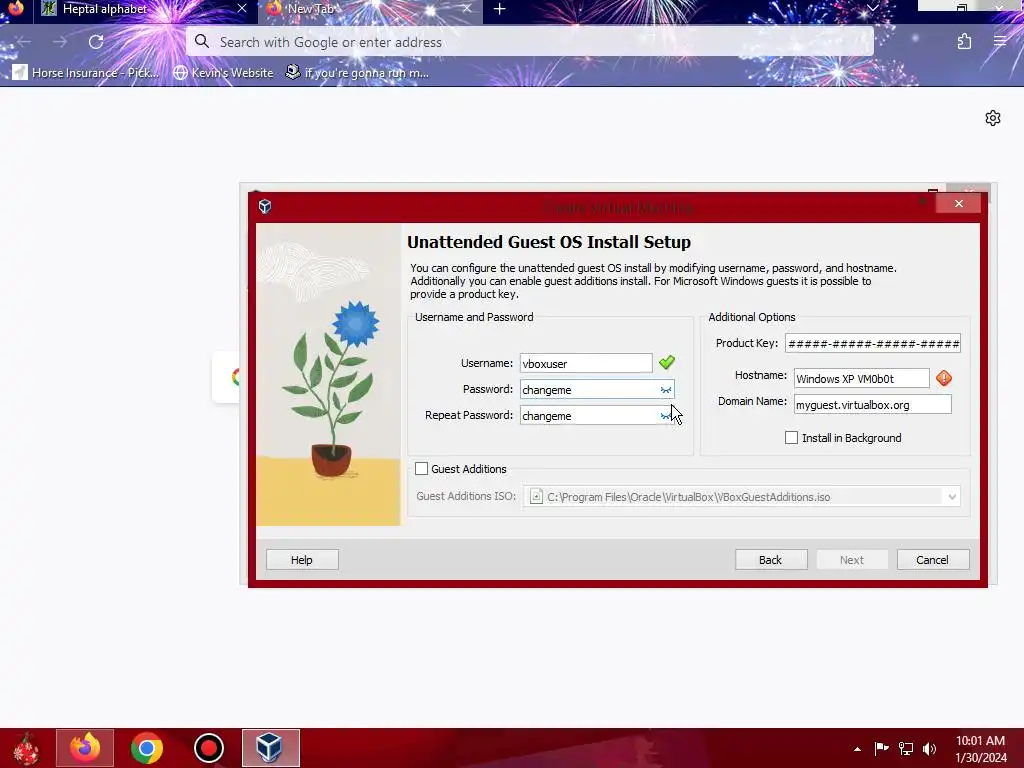Click into the Hostname field
This screenshot has width=1024, height=768.
click(861, 378)
